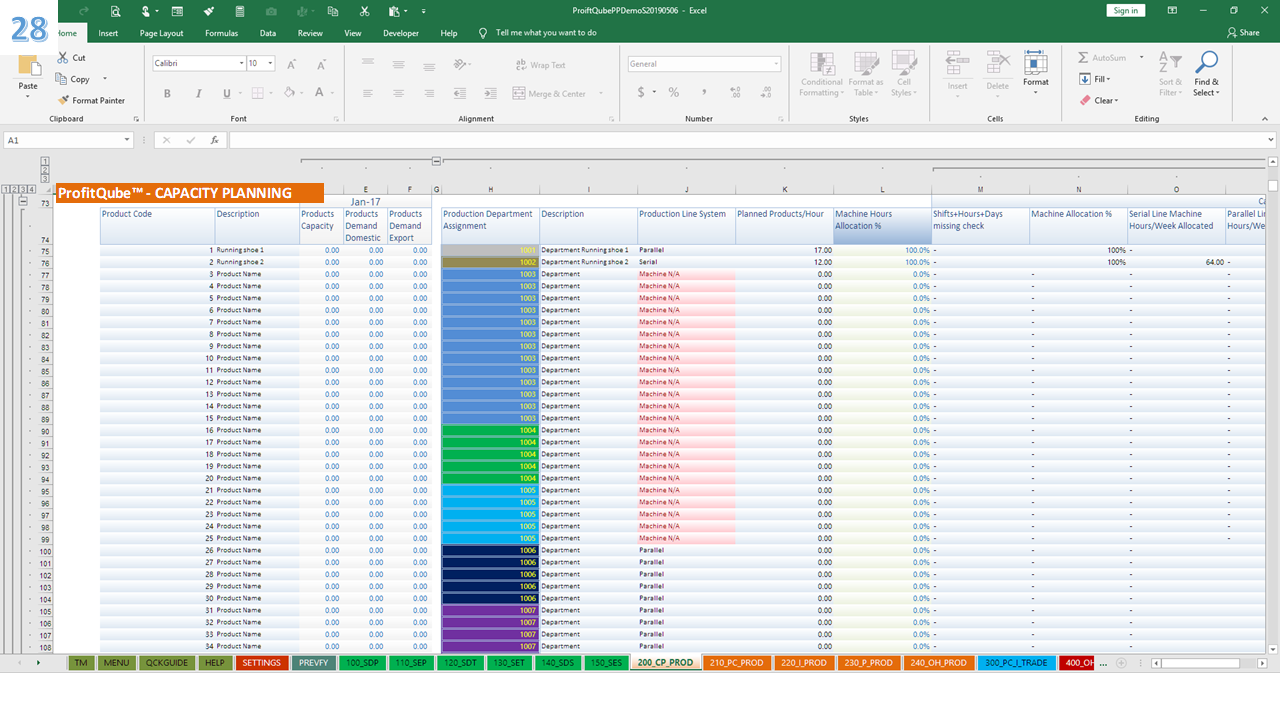Click the Increase Font Size icon
Viewport: 1280px width, 720px height.
(291, 64)
